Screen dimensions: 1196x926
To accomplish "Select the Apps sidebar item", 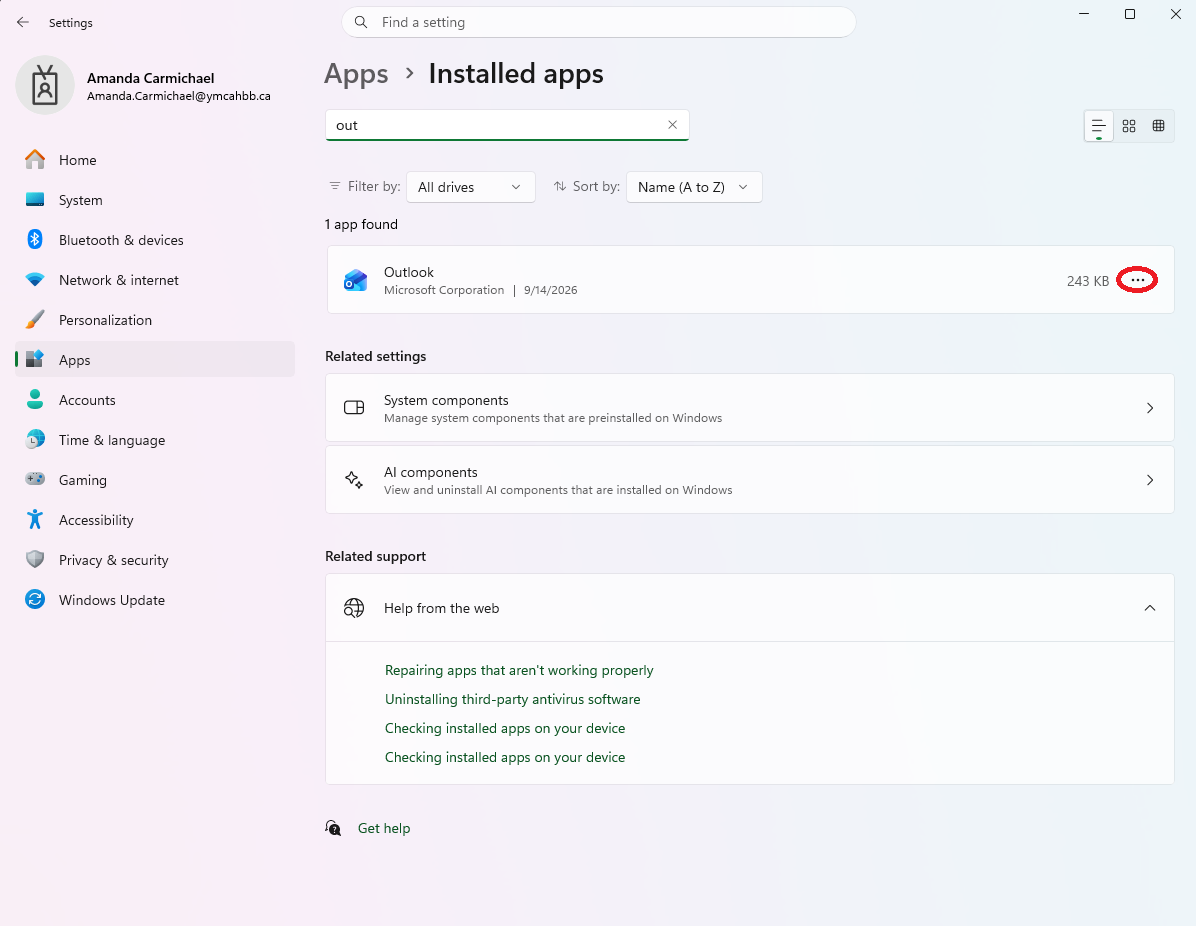I will click(x=155, y=359).
